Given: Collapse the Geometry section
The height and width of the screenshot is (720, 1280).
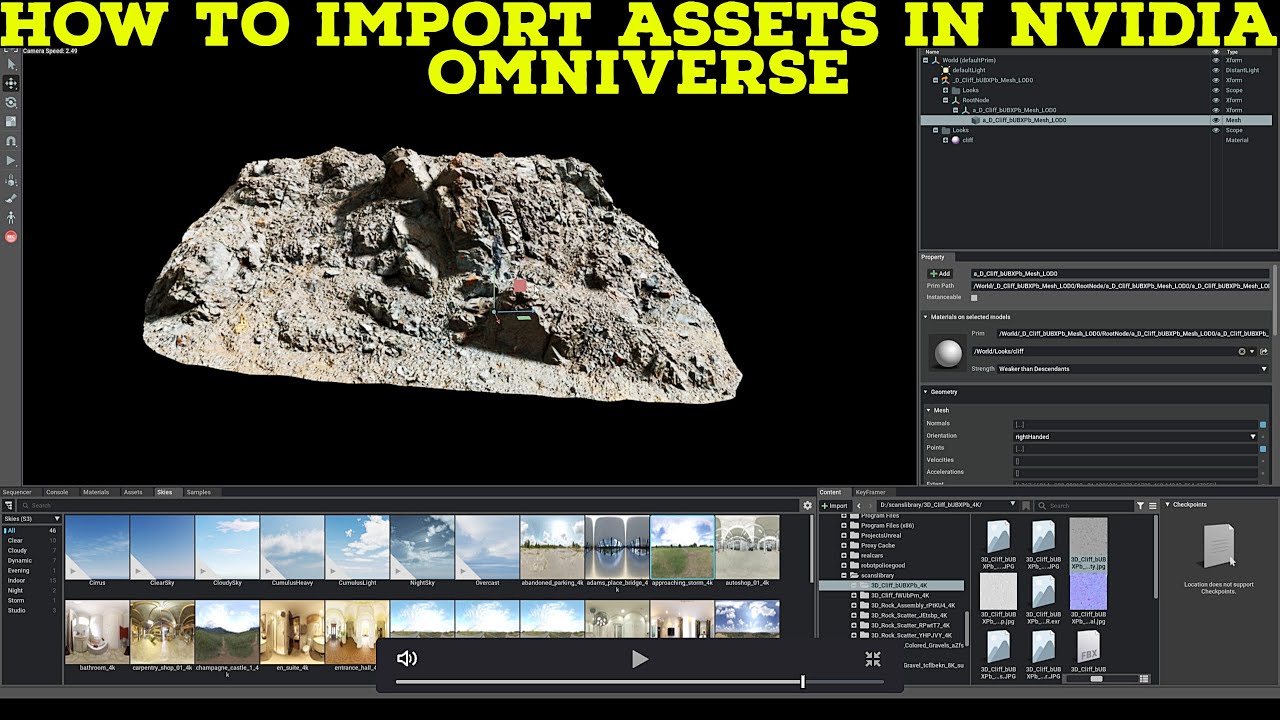Looking at the screenshot, I should pyautogui.click(x=926, y=392).
